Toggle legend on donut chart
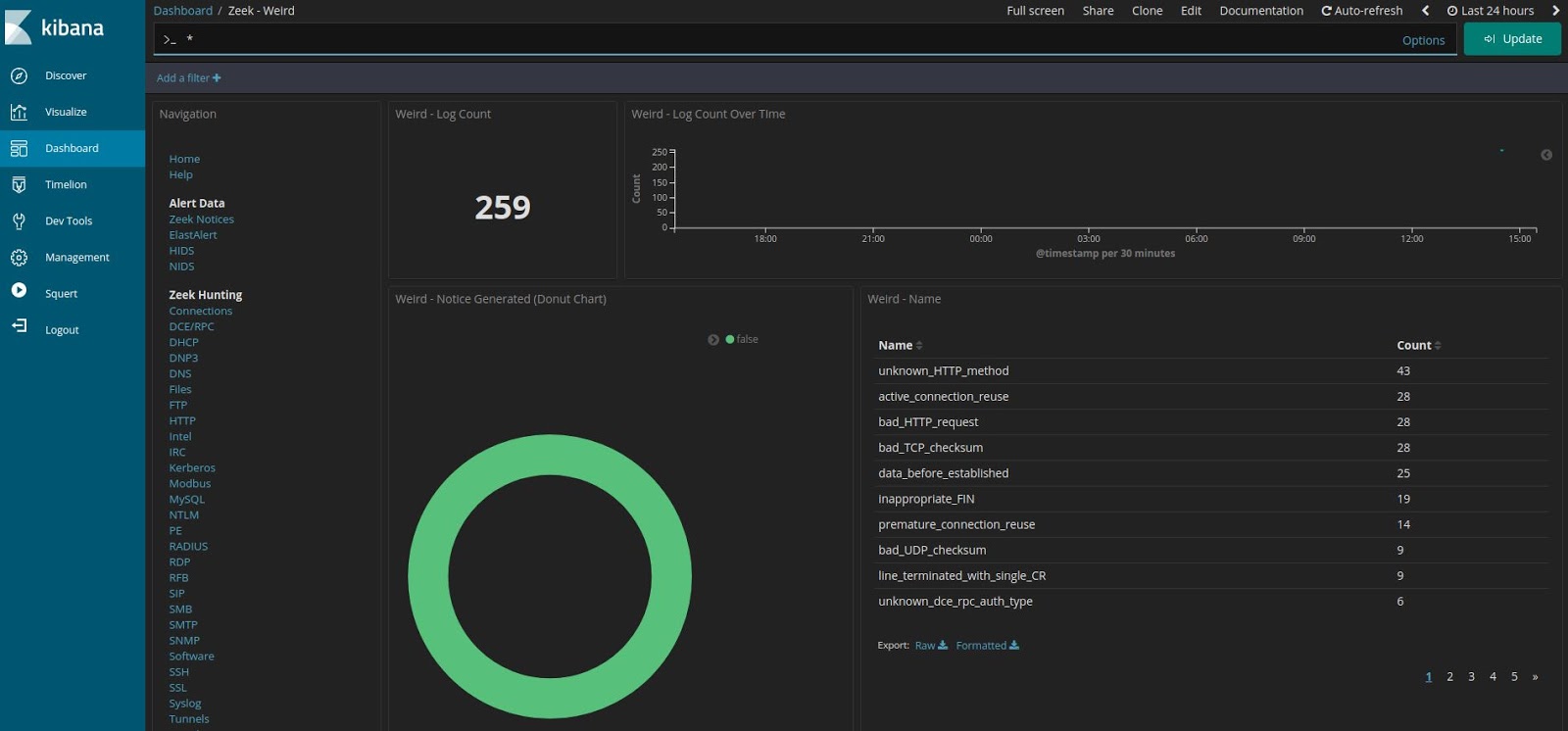Image resolution: width=1568 pixels, height=731 pixels. (713, 340)
